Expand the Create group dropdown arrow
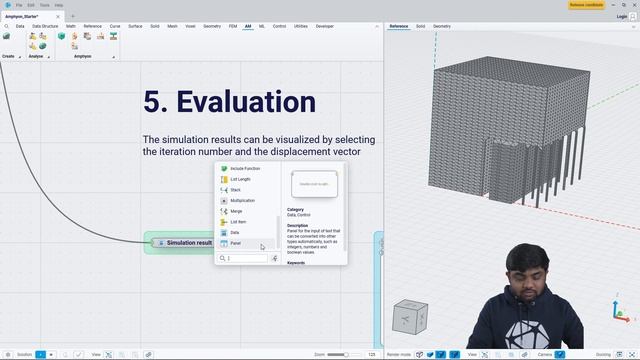The height and width of the screenshot is (360, 640). [19, 57]
